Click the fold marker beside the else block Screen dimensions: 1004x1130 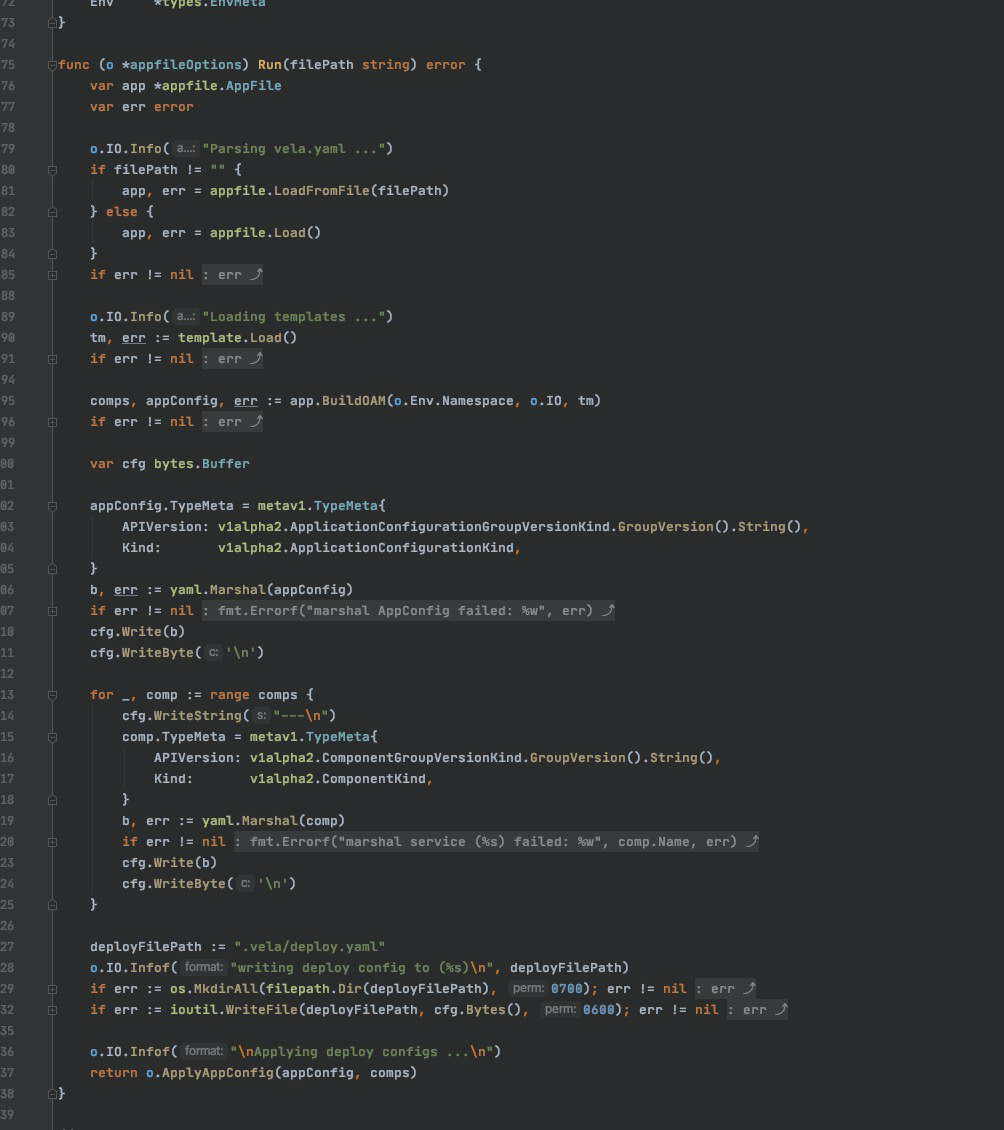click(50, 211)
